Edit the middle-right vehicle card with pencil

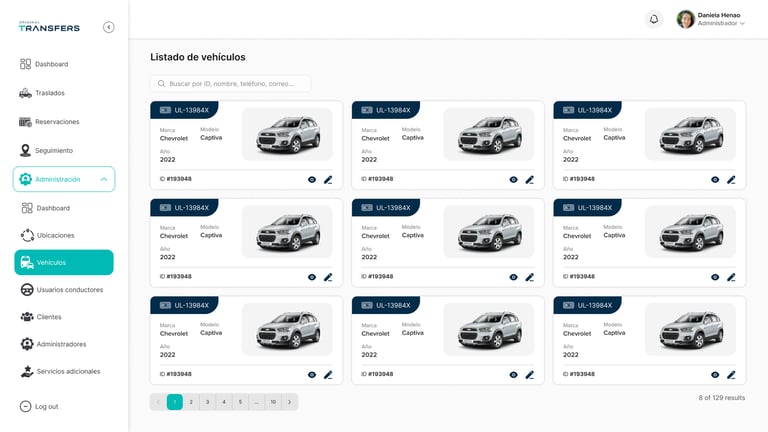click(731, 277)
